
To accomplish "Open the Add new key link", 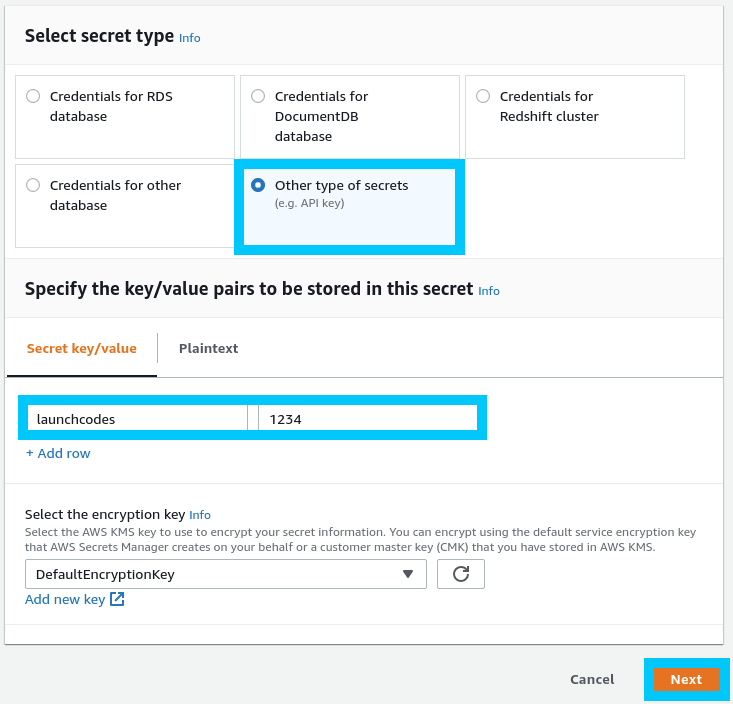I will [65, 600].
